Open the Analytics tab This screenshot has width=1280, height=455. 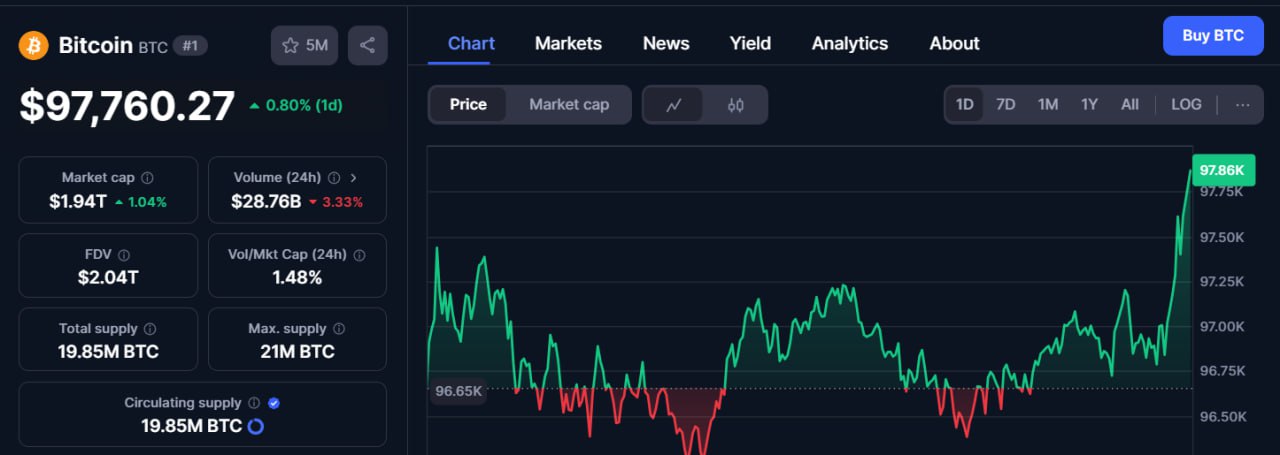click(x=850, y=43)
